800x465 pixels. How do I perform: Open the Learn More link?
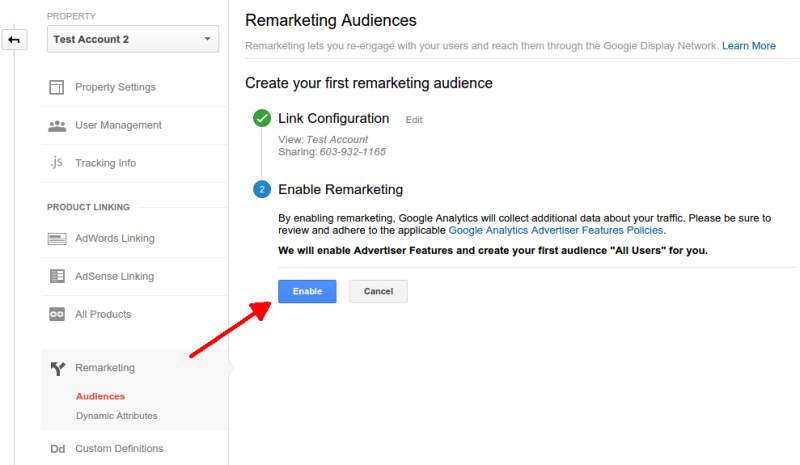click(748, 46)
